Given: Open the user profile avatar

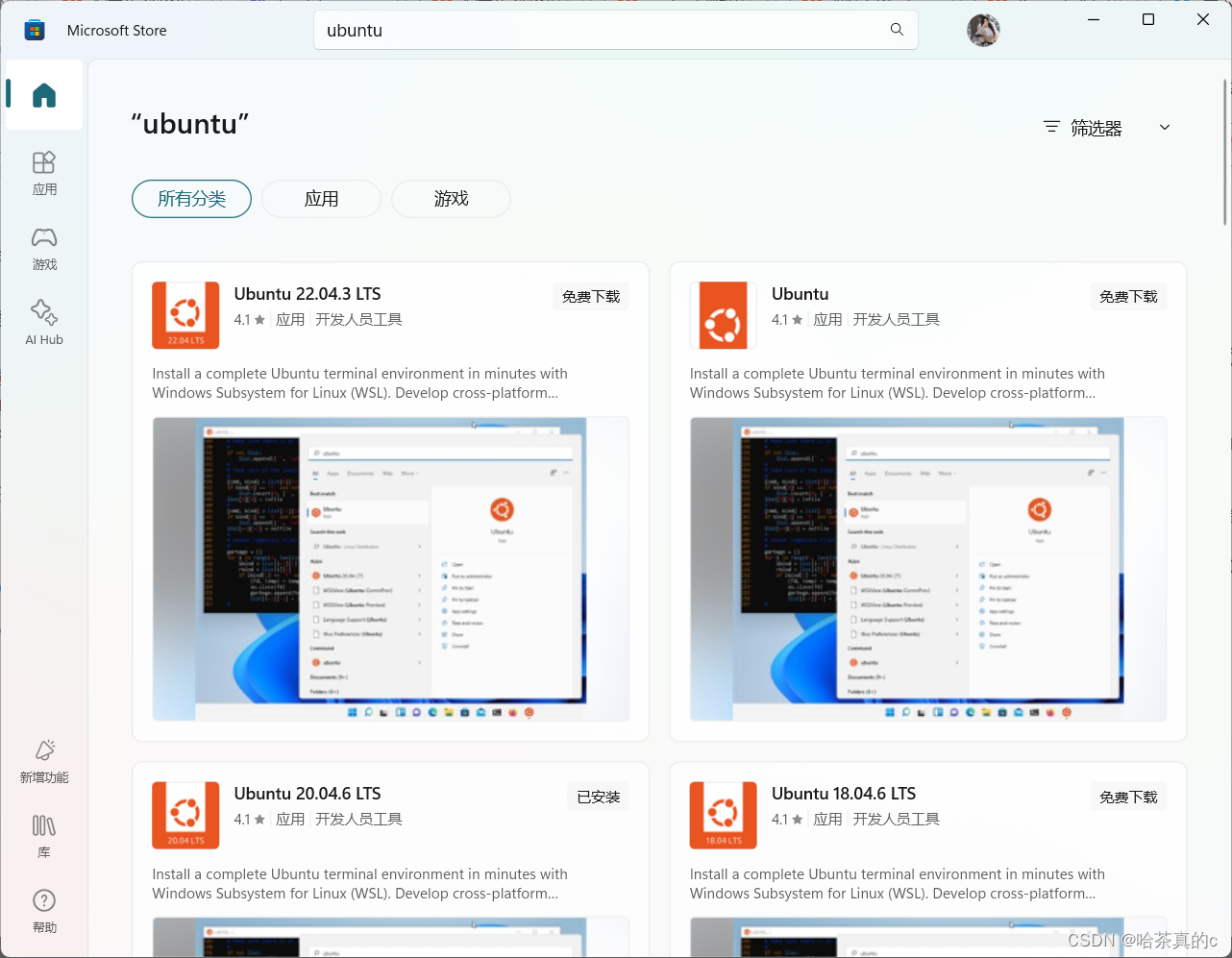Looking at the screenshot, I should (x=983, y=30).
